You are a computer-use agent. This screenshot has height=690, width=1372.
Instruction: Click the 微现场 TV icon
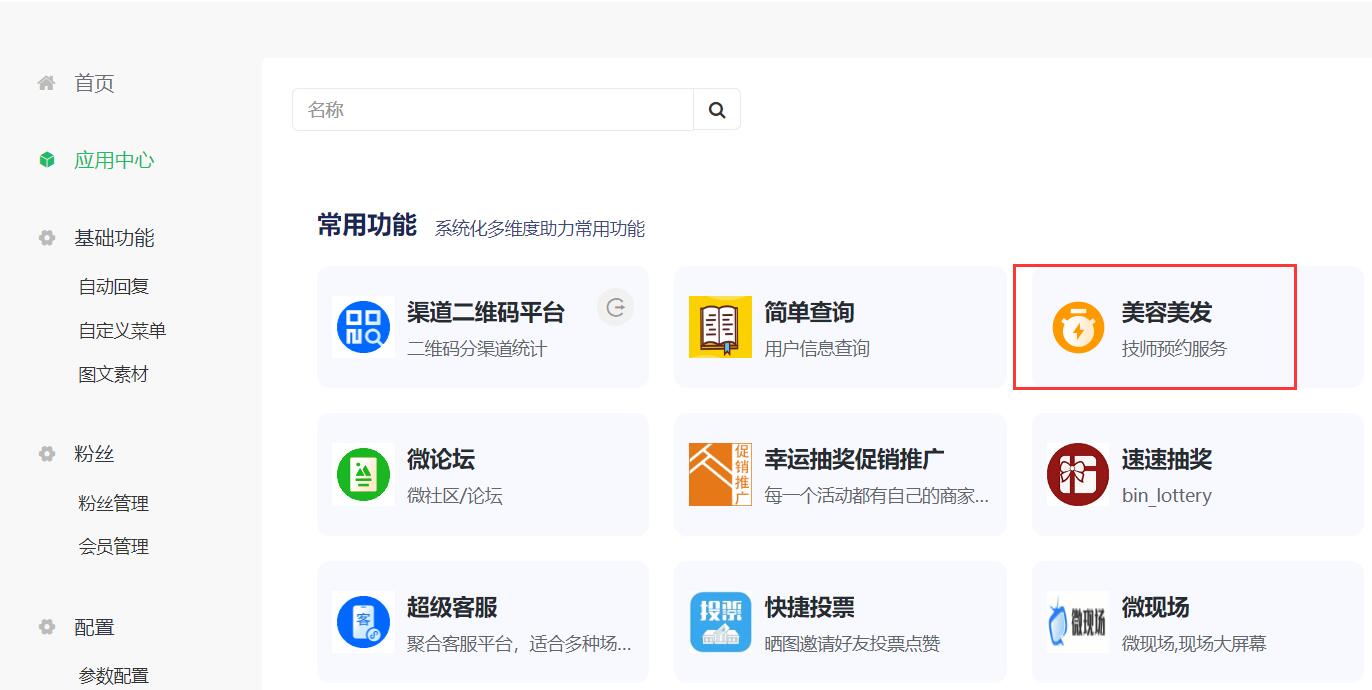[1078, 622]
